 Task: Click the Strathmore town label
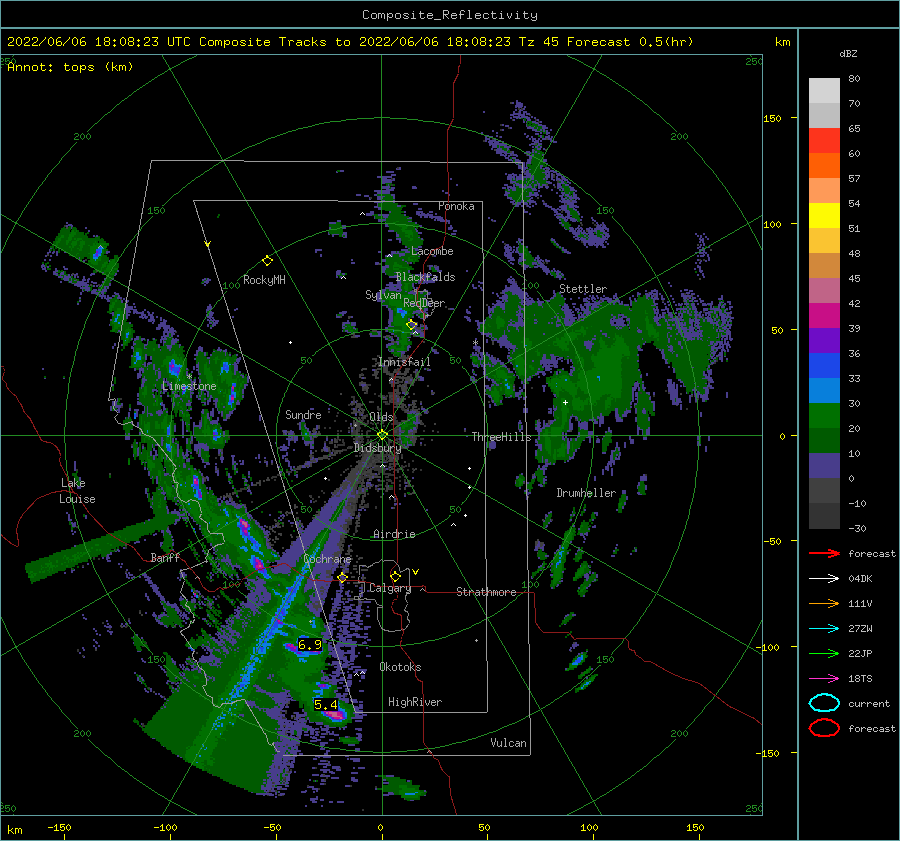tap(486, 592)
